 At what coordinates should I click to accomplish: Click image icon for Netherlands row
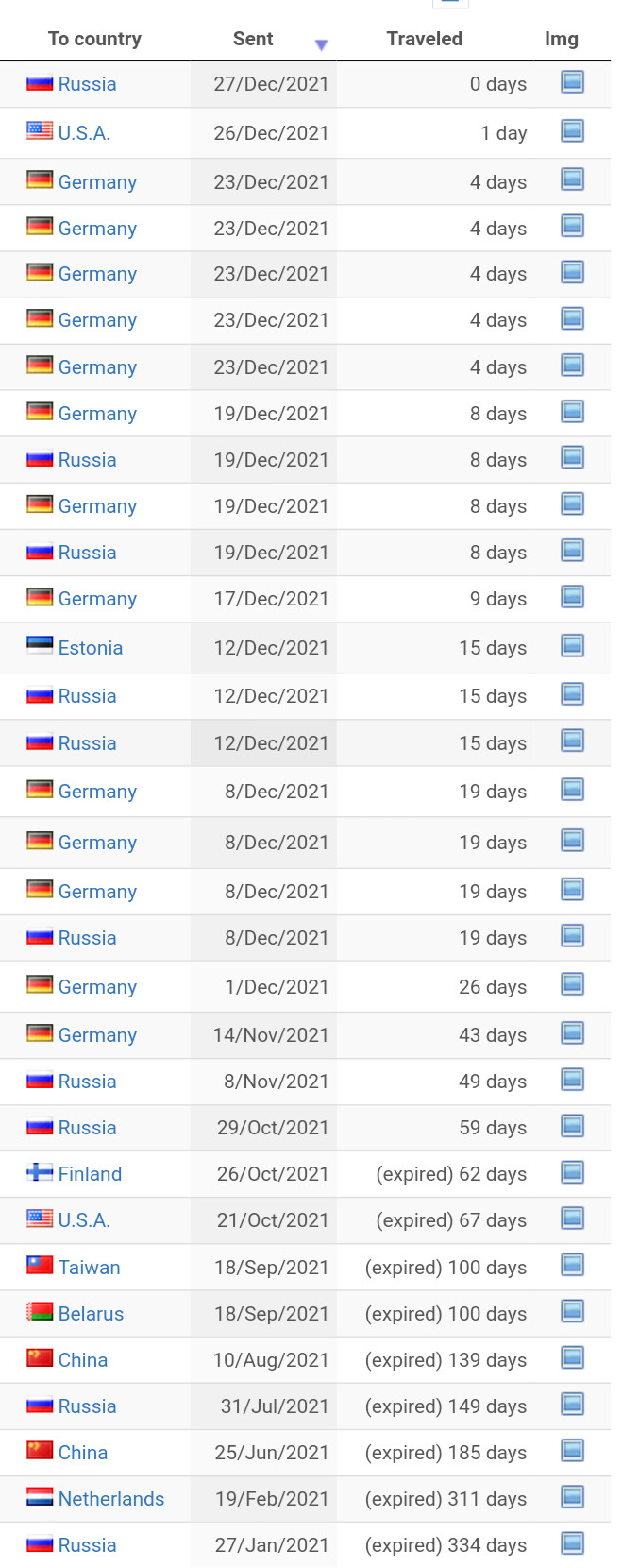tap(572, 1497)
